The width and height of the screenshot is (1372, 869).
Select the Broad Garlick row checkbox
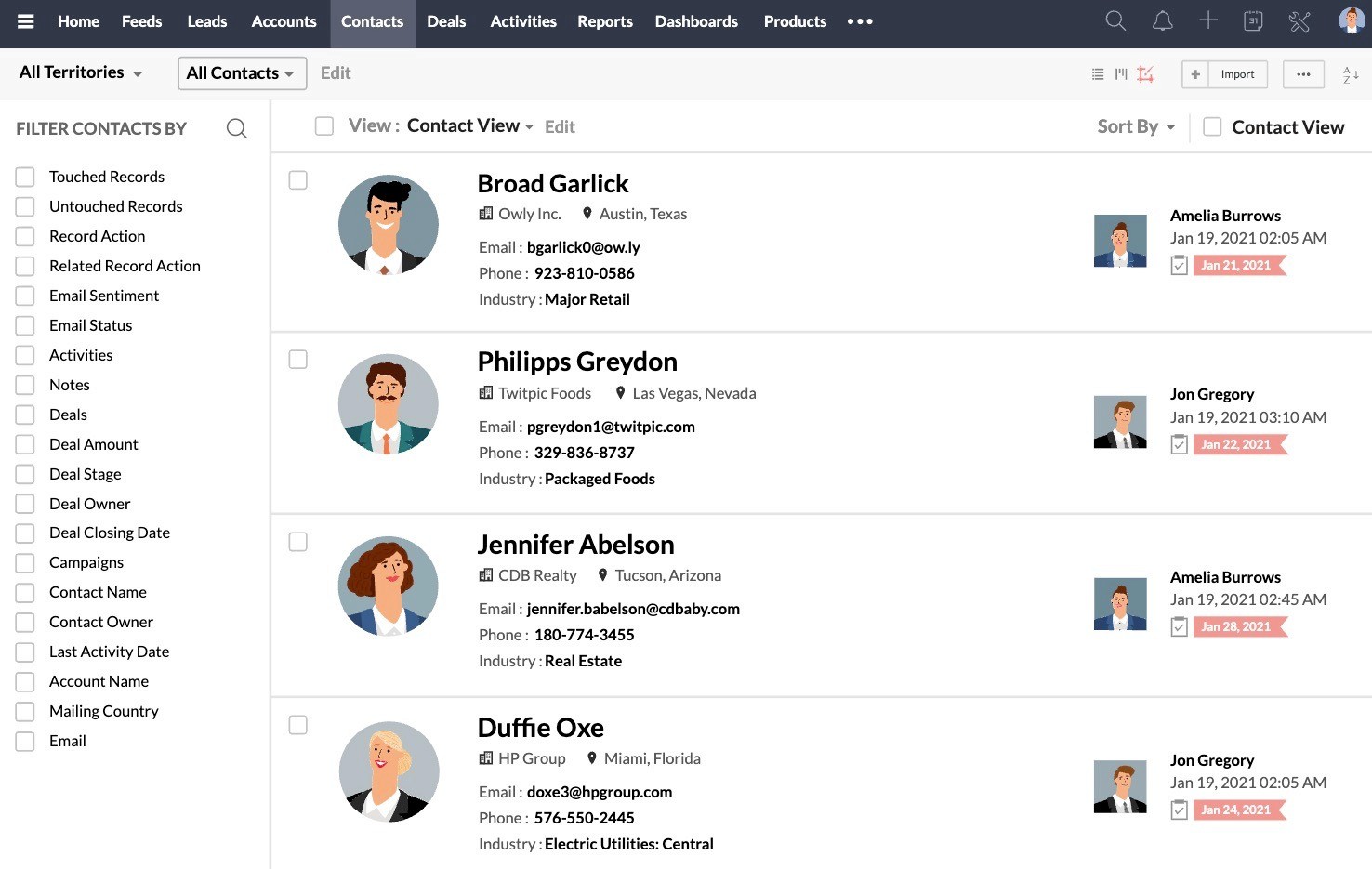click(297, 180)
